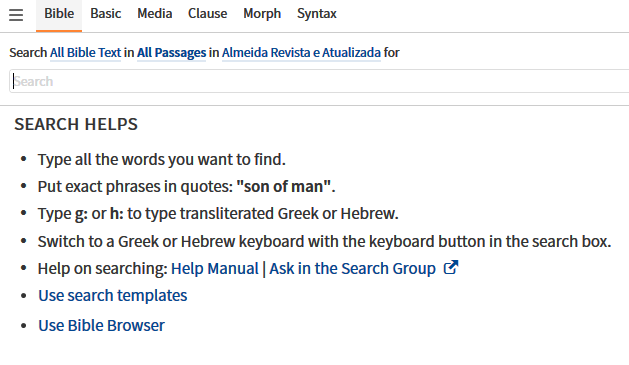The height and width of the screenshot is (365, 629).
Task: Open the Help Manual link
Action: click(215, 268)
